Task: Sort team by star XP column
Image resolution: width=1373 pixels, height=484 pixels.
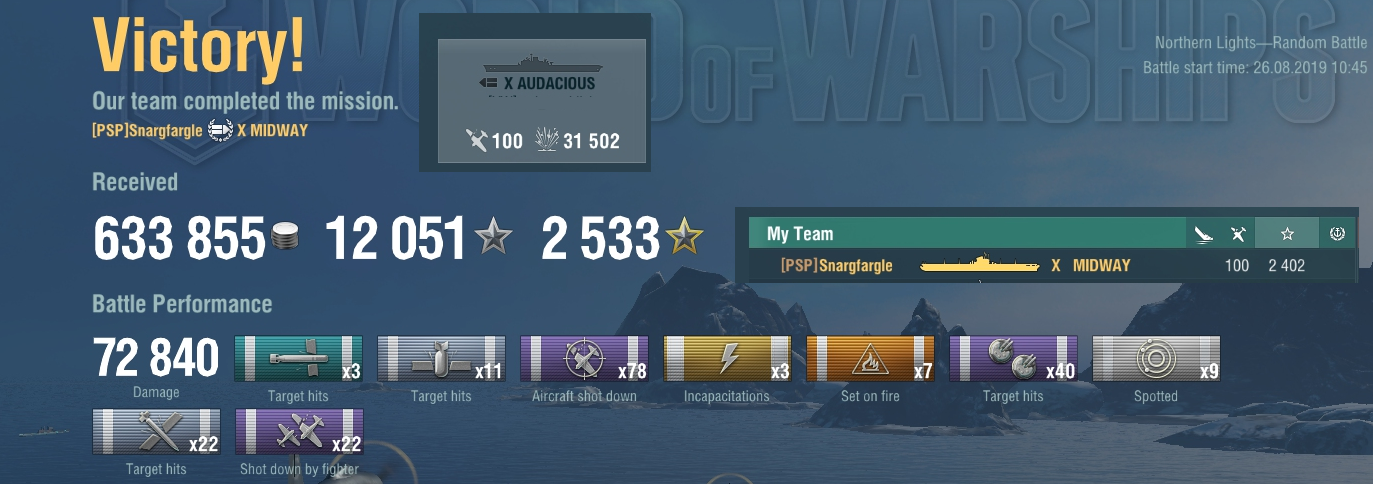Action: pos(1287,234)
